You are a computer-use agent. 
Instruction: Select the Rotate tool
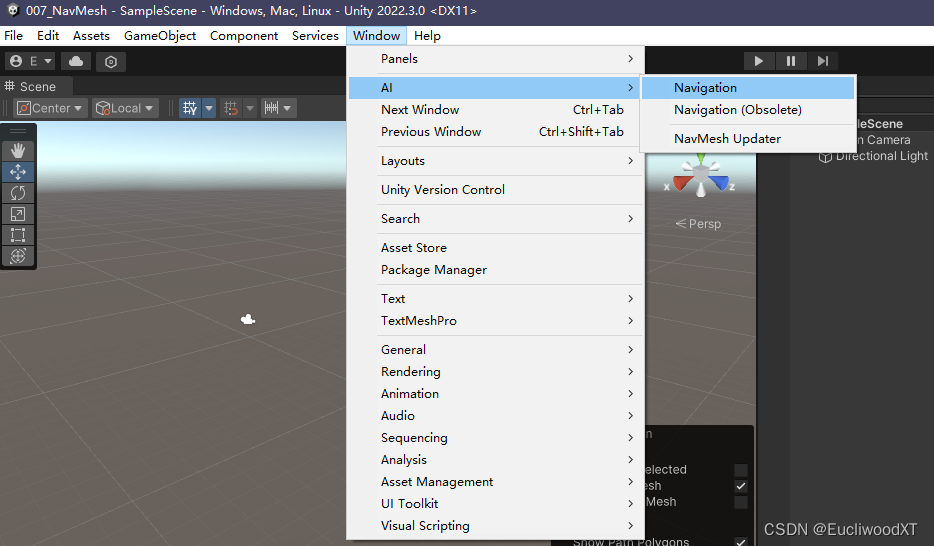tap(18, 193)
